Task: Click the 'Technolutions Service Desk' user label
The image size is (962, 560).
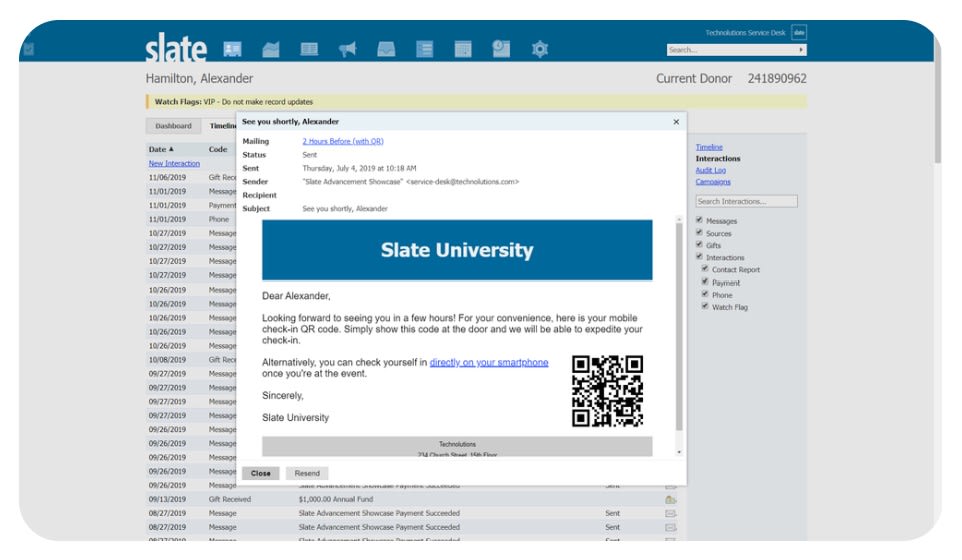Action: click(745, 33)
